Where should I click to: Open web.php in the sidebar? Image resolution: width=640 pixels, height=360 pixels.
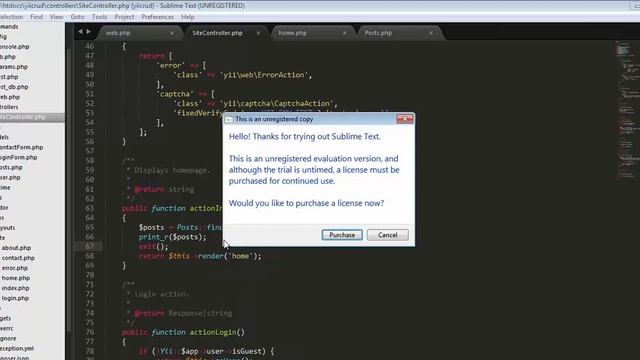click(x=10, y=97)
